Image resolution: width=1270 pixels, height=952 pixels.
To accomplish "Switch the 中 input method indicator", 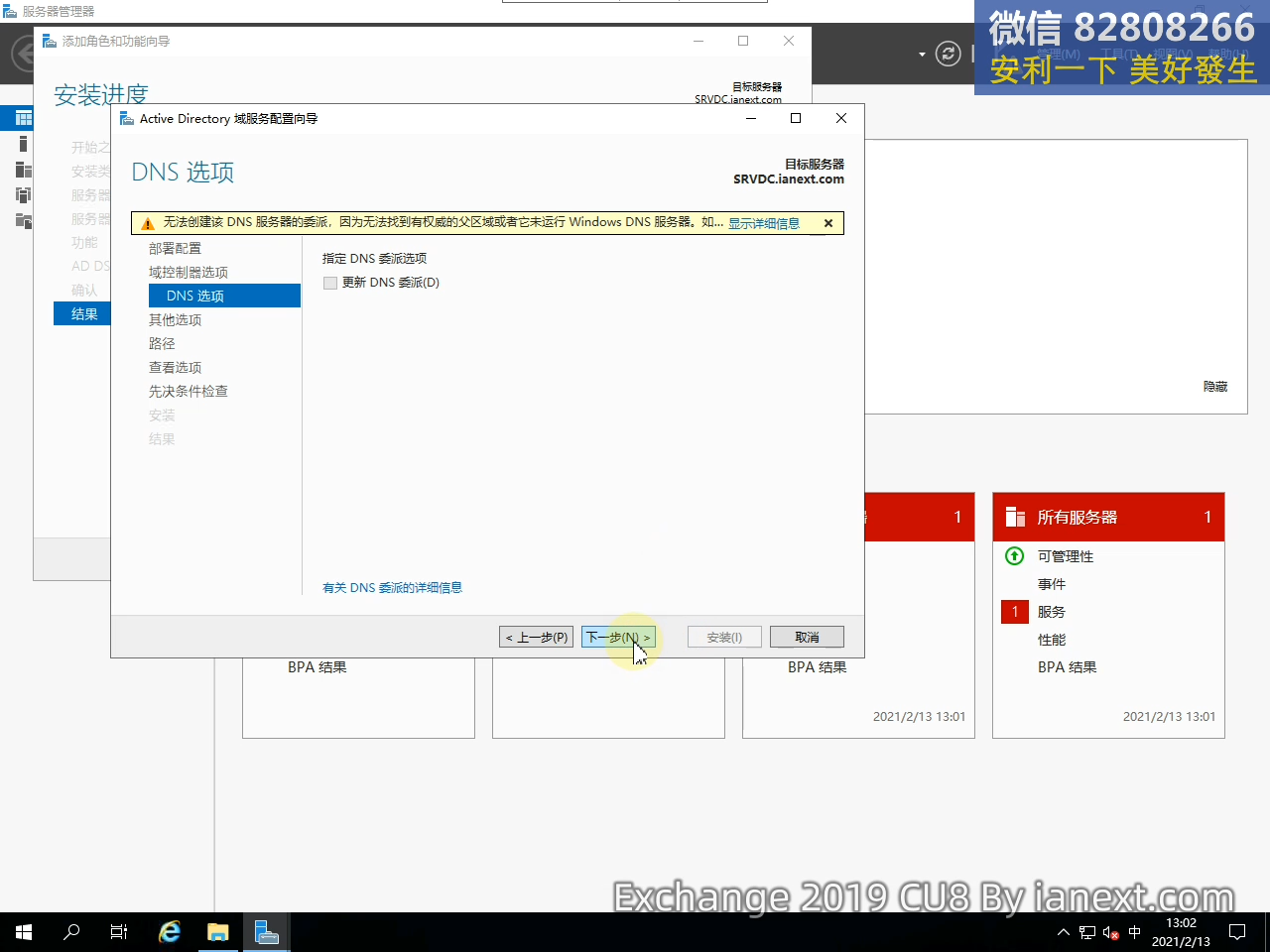I will [x=1135, y=932].
